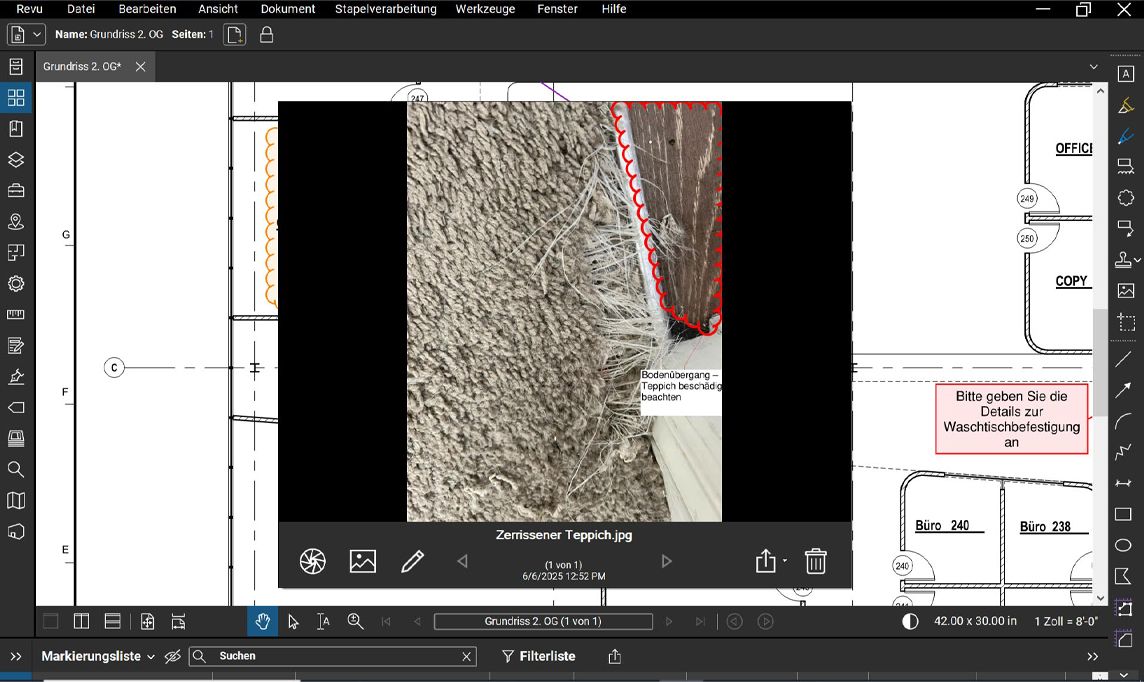1144x682 pixels.
Task: Activate the Text Select tool in bottom bar
Action: pos(323,621)
